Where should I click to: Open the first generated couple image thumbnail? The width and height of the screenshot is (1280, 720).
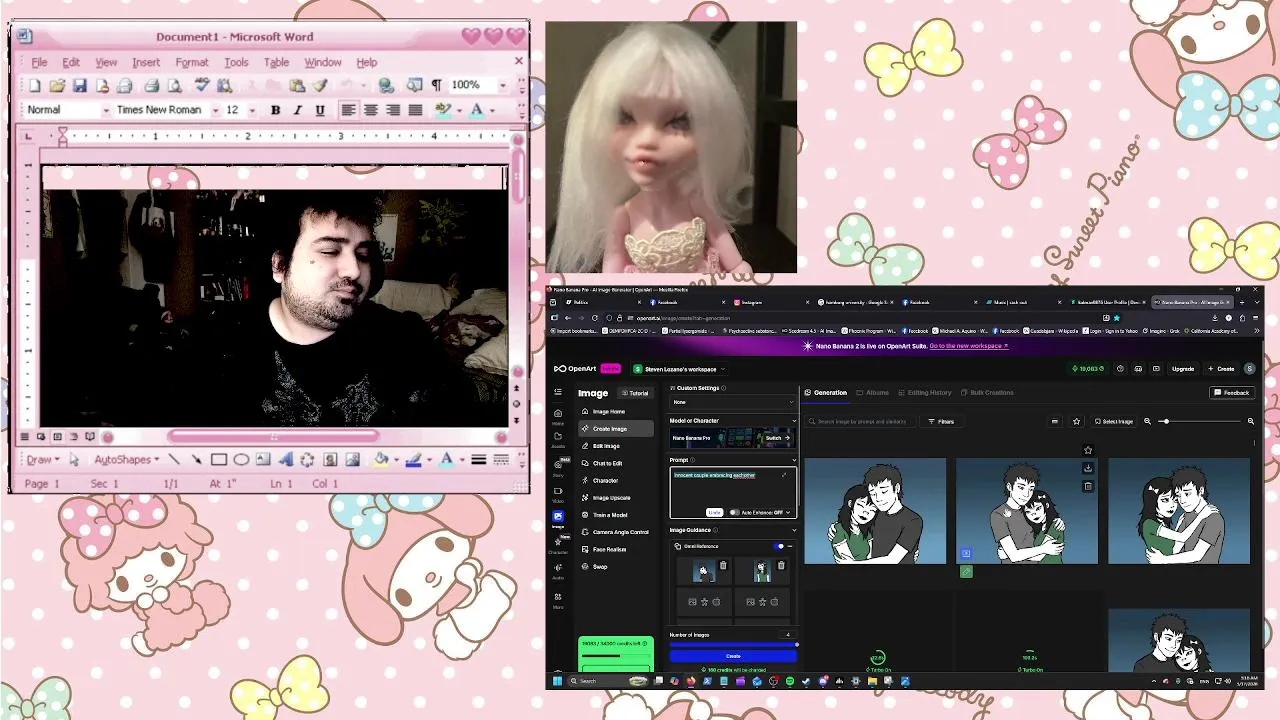click(875, 511)
